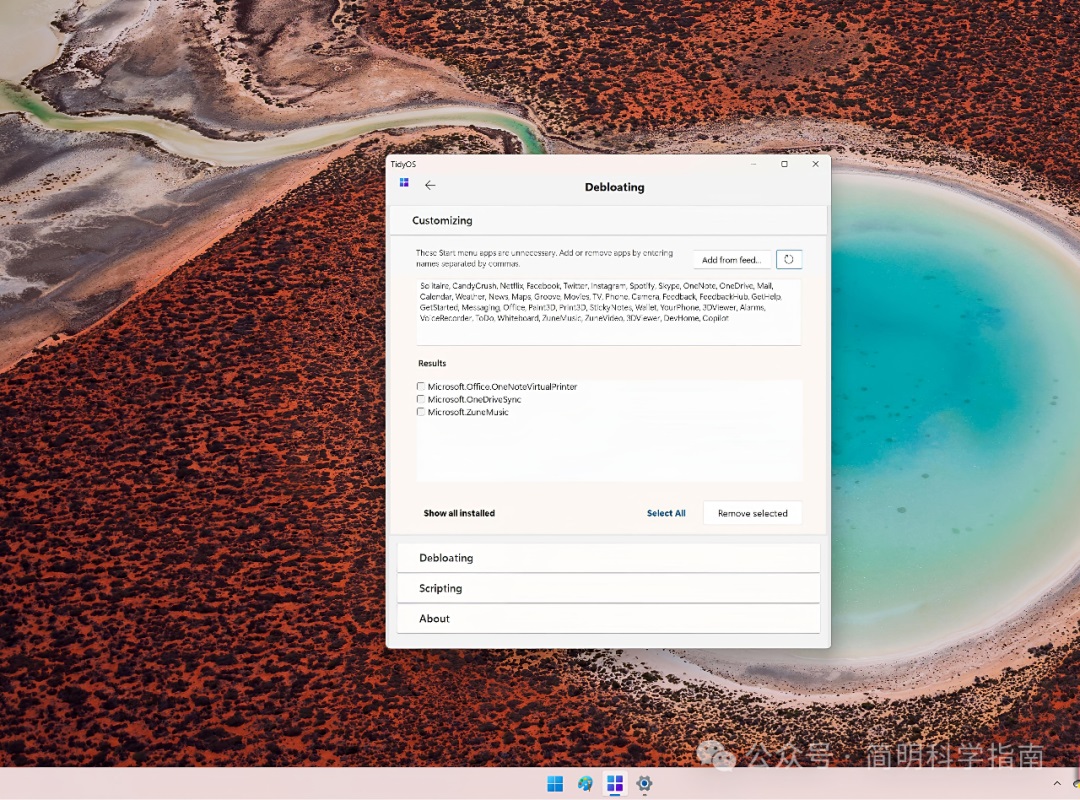Refresh the app list with the reload icon

tap(788, 260)
